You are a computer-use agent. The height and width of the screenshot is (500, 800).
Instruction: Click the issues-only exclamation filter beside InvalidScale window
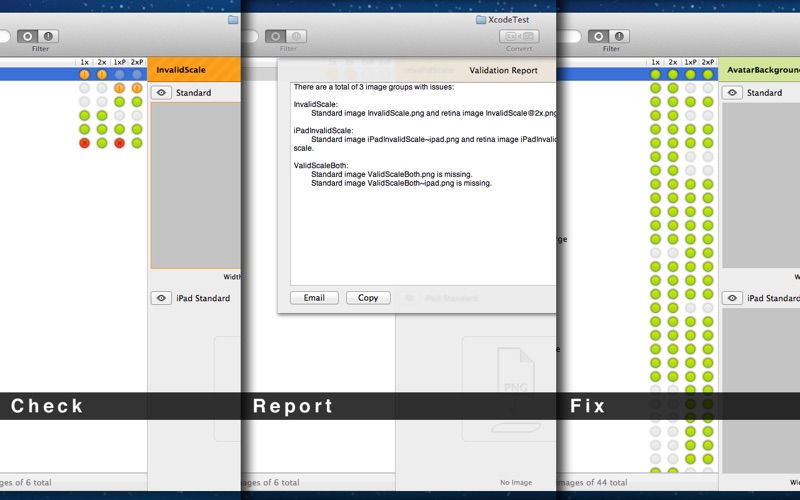[x=50, y=36]
